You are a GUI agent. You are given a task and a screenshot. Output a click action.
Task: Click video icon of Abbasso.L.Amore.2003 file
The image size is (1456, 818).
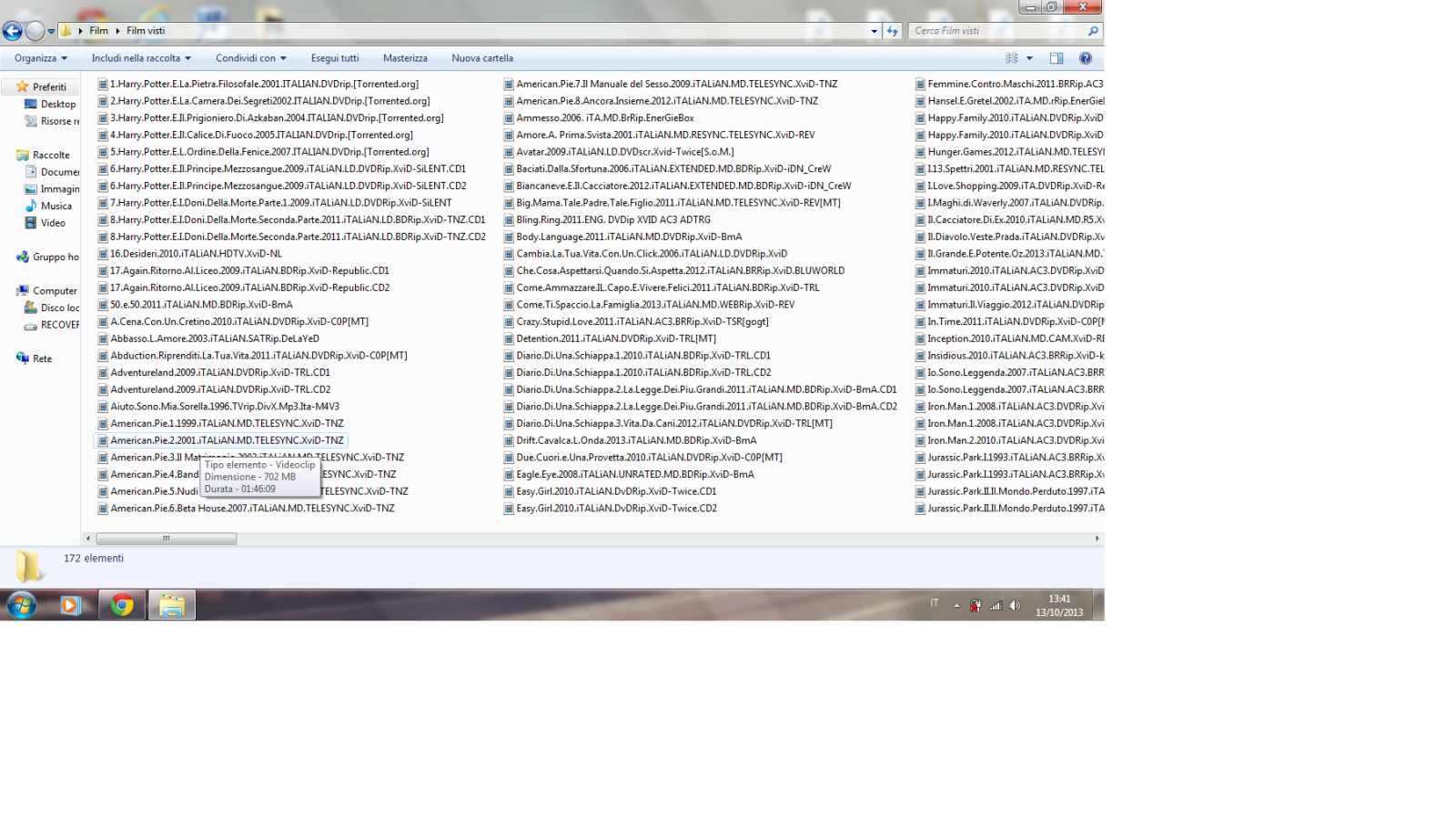point(103,338)
